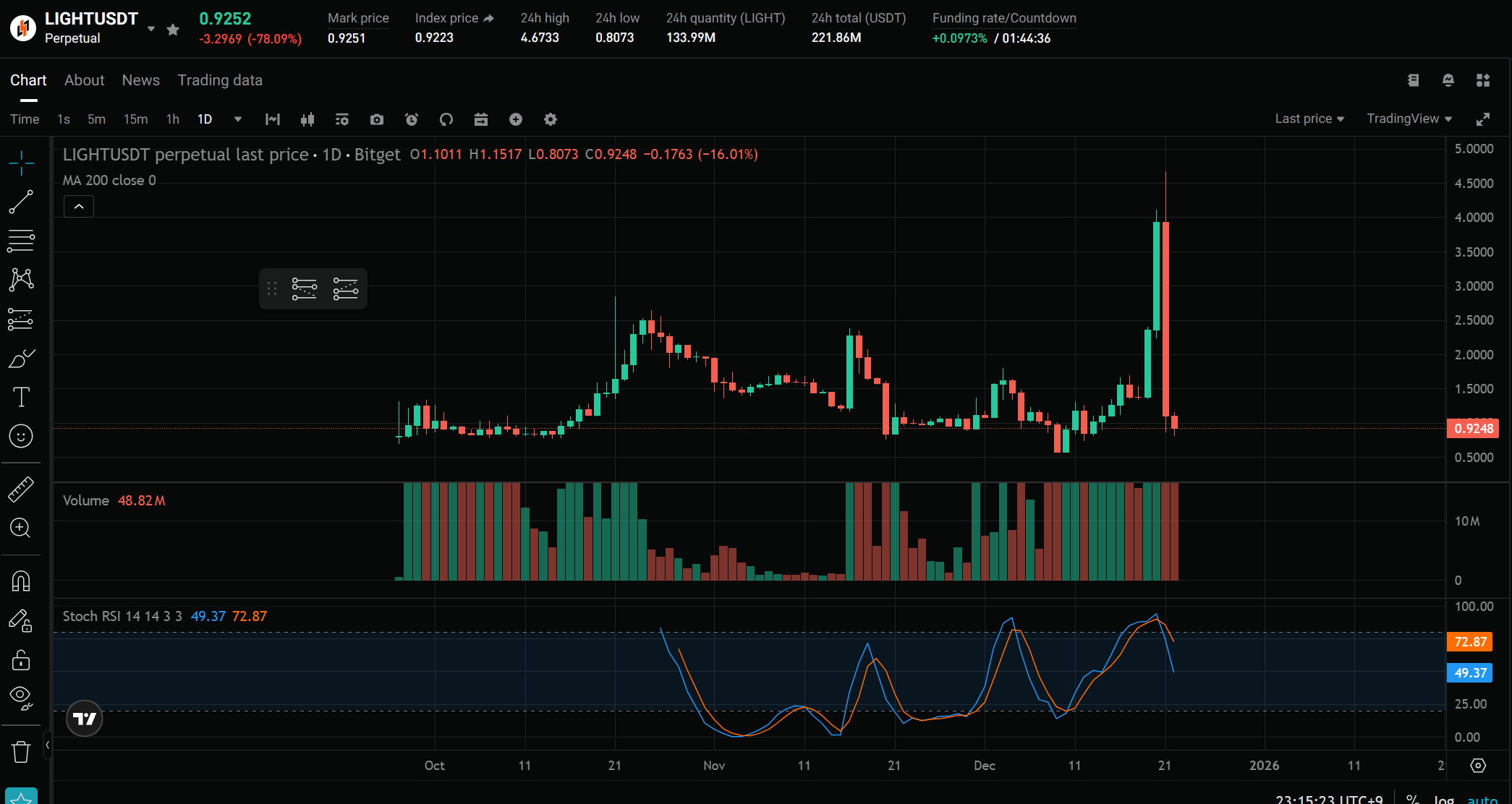Click the ruler measure tool
The image size is (1512, 804).
tap(21, 489)
